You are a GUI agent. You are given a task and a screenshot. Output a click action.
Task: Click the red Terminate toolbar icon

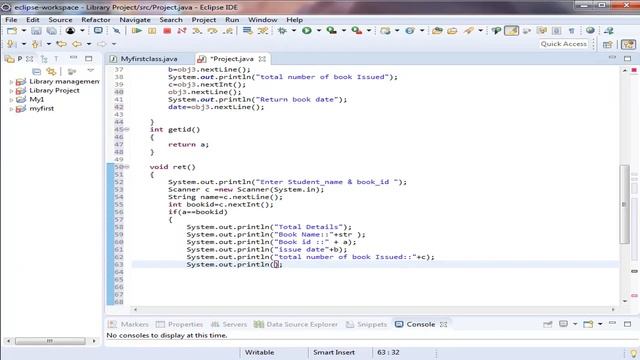(x=167, y=31)
